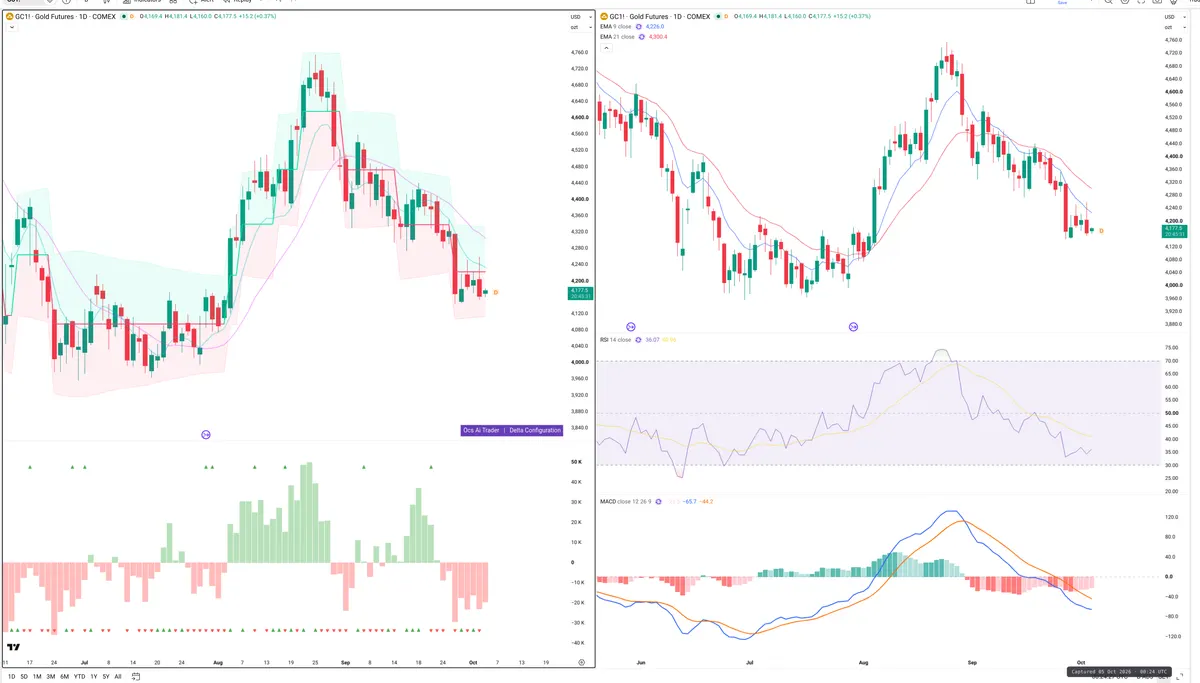Click the Save button in top toolbar
Viewport: 1200px width, 683px height.
(1063, 3)
